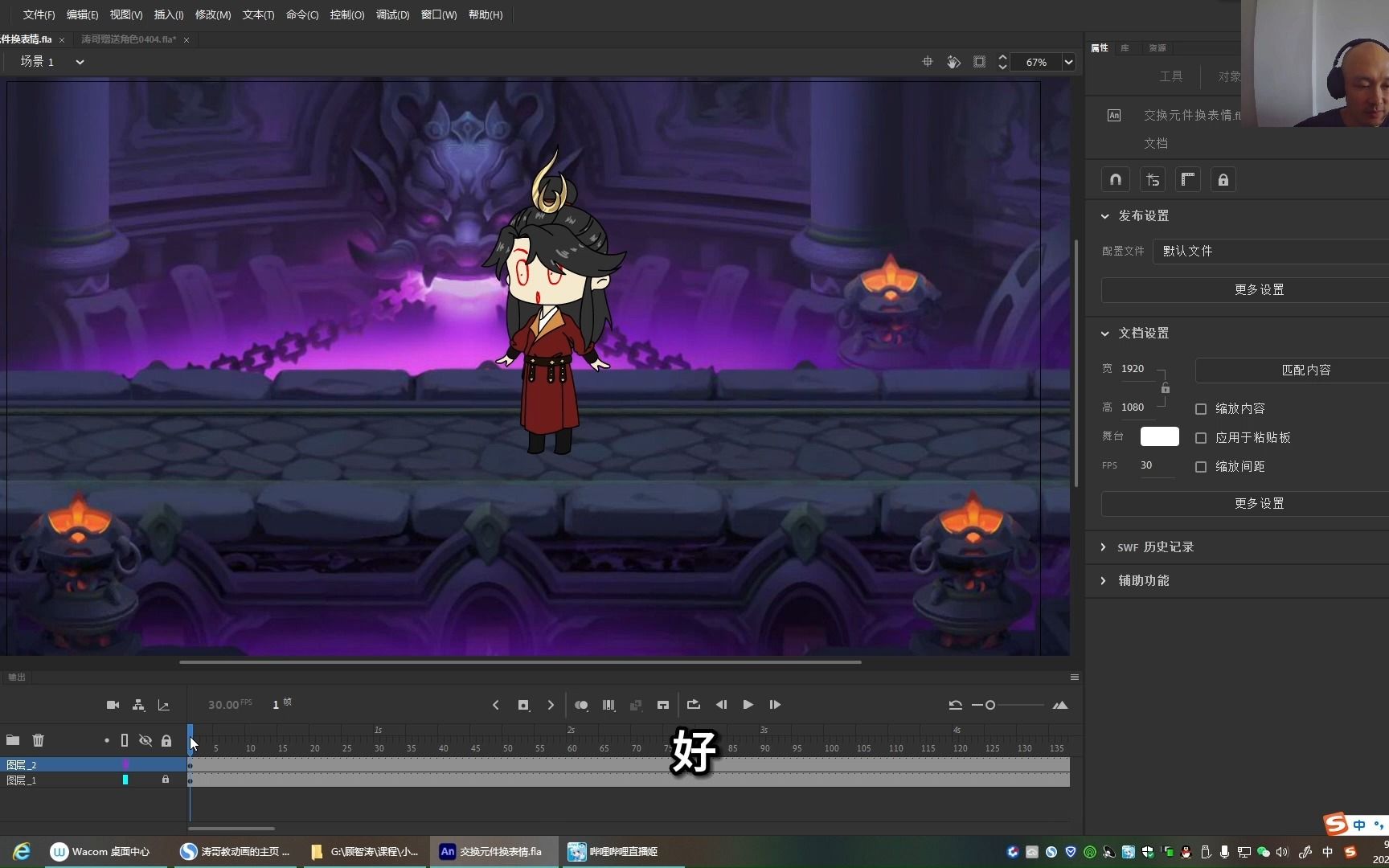Expand the 辅助功能 section

tap(1103, 581)
